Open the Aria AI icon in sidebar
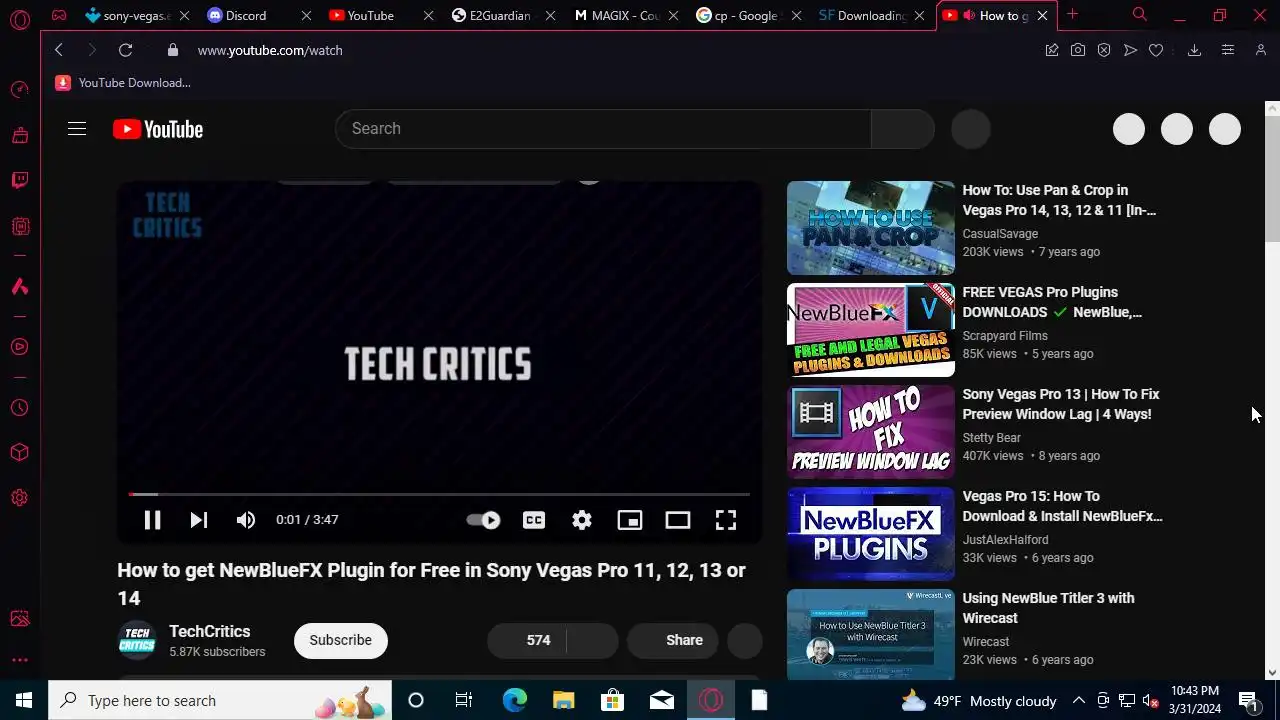The height and width of the screenshot is (720, 1280). pos(20,287)
